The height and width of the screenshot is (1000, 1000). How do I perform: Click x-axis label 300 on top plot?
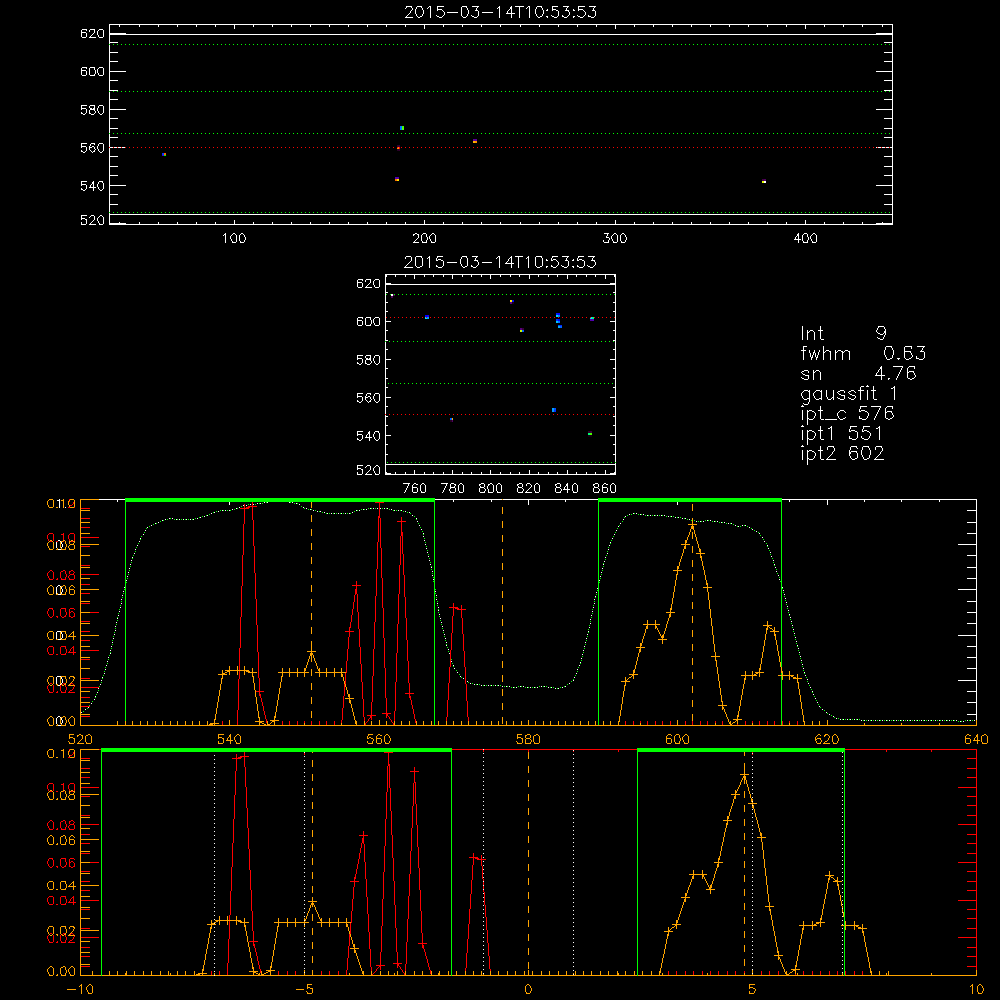coord(615,239)
